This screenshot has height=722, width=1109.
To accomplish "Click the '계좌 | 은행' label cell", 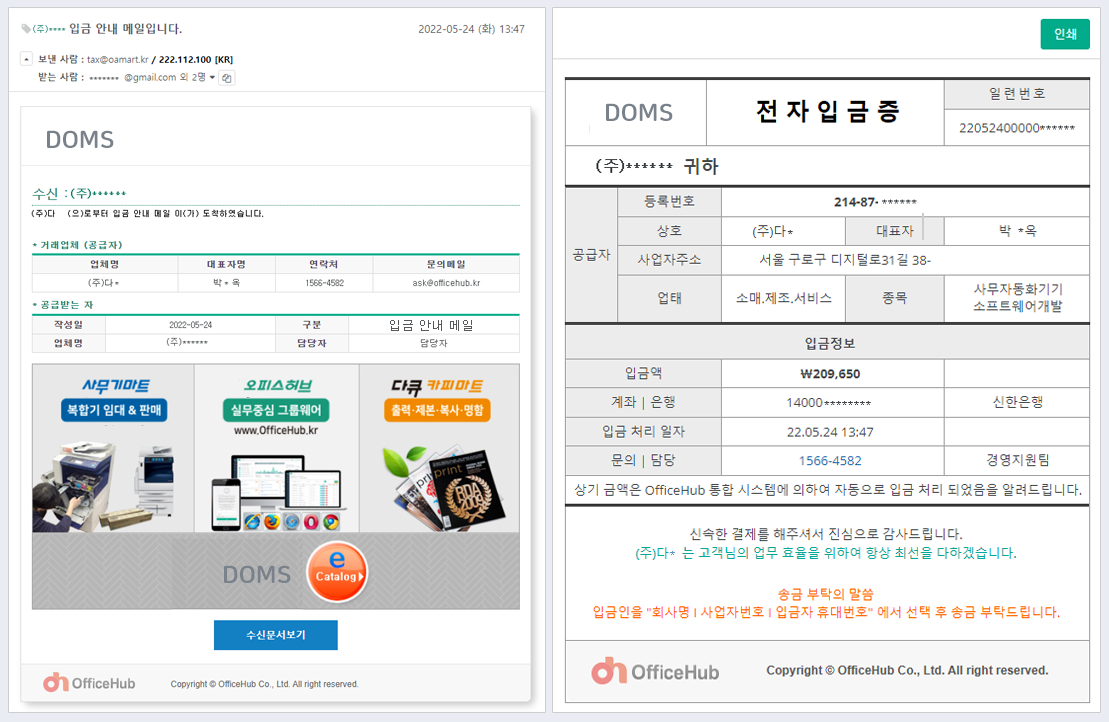I will [644, 402].
